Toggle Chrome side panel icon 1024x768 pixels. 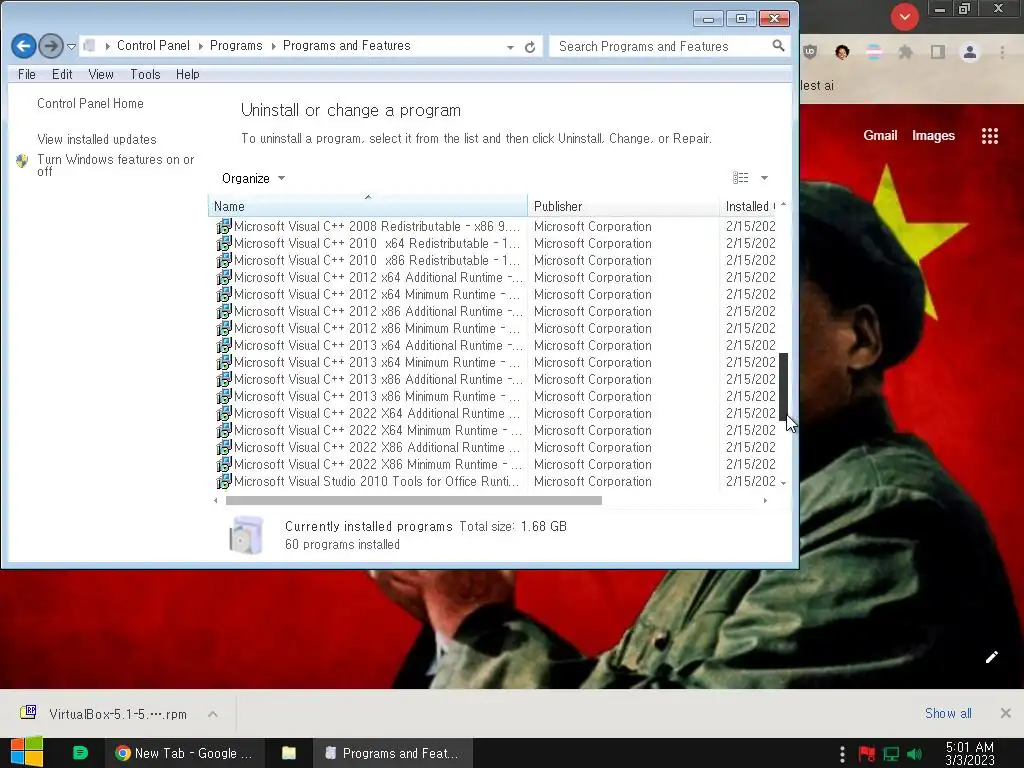(x=938, y=52)
